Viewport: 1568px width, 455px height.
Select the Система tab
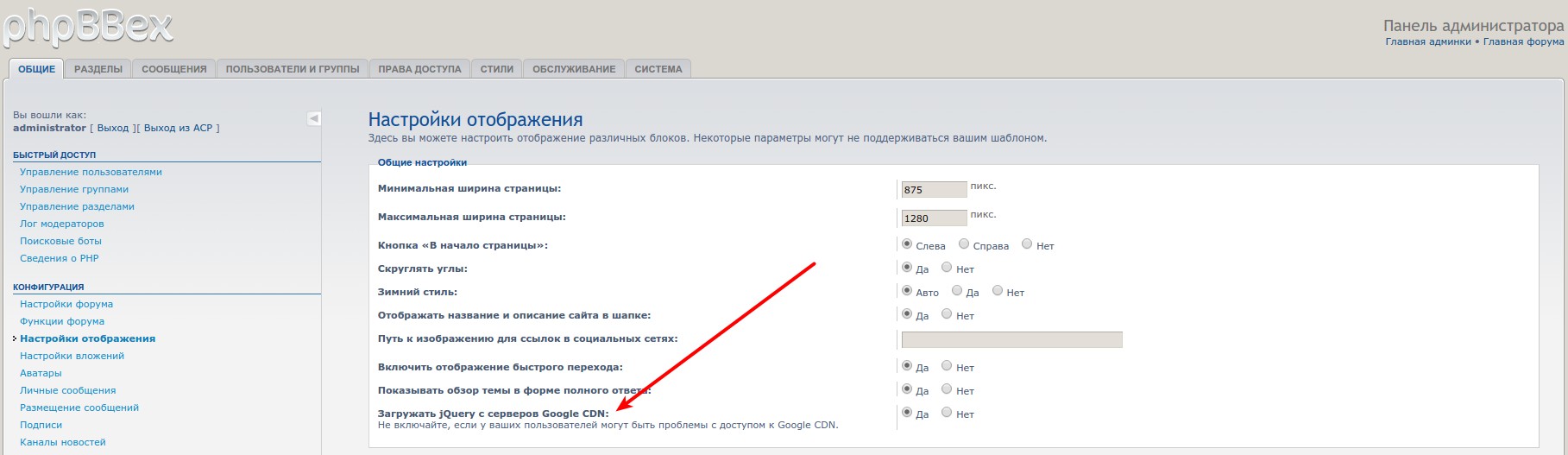tap(658, 69)
